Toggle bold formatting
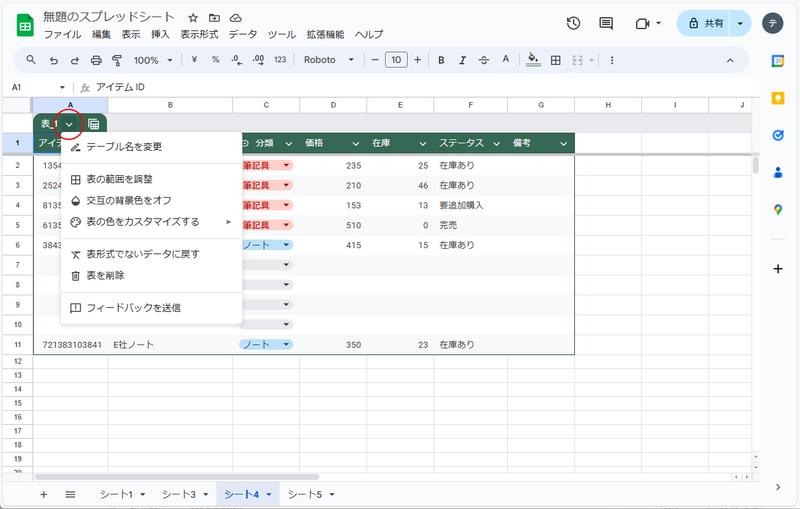The height and width of the screenshot is (509, 800). point(441,60)
